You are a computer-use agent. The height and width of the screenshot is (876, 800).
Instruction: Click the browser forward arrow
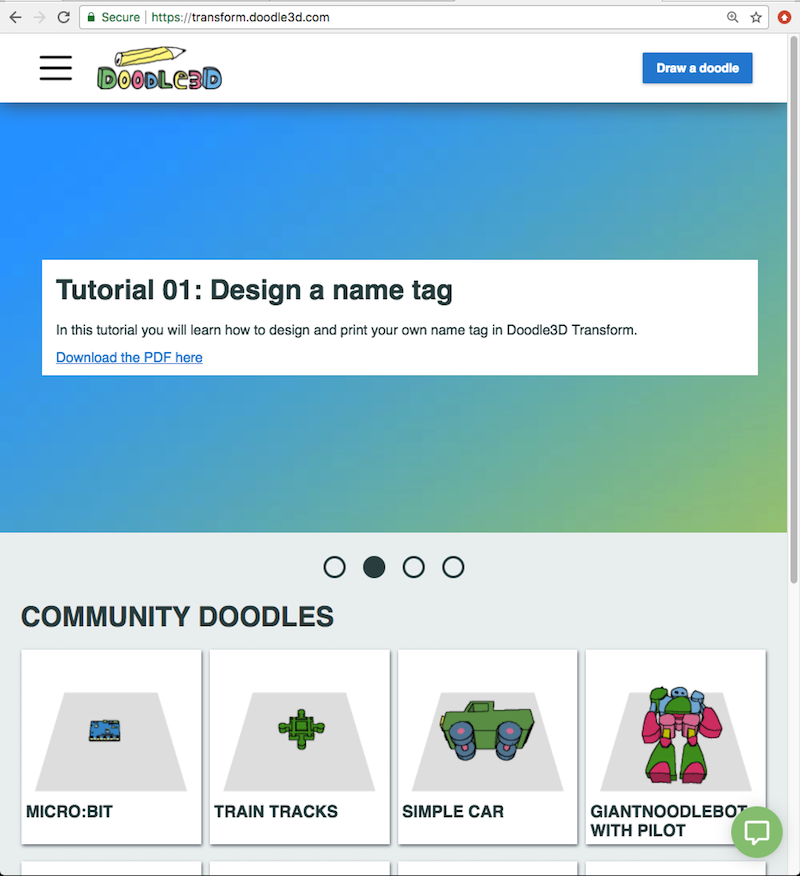tap(40, 17)
